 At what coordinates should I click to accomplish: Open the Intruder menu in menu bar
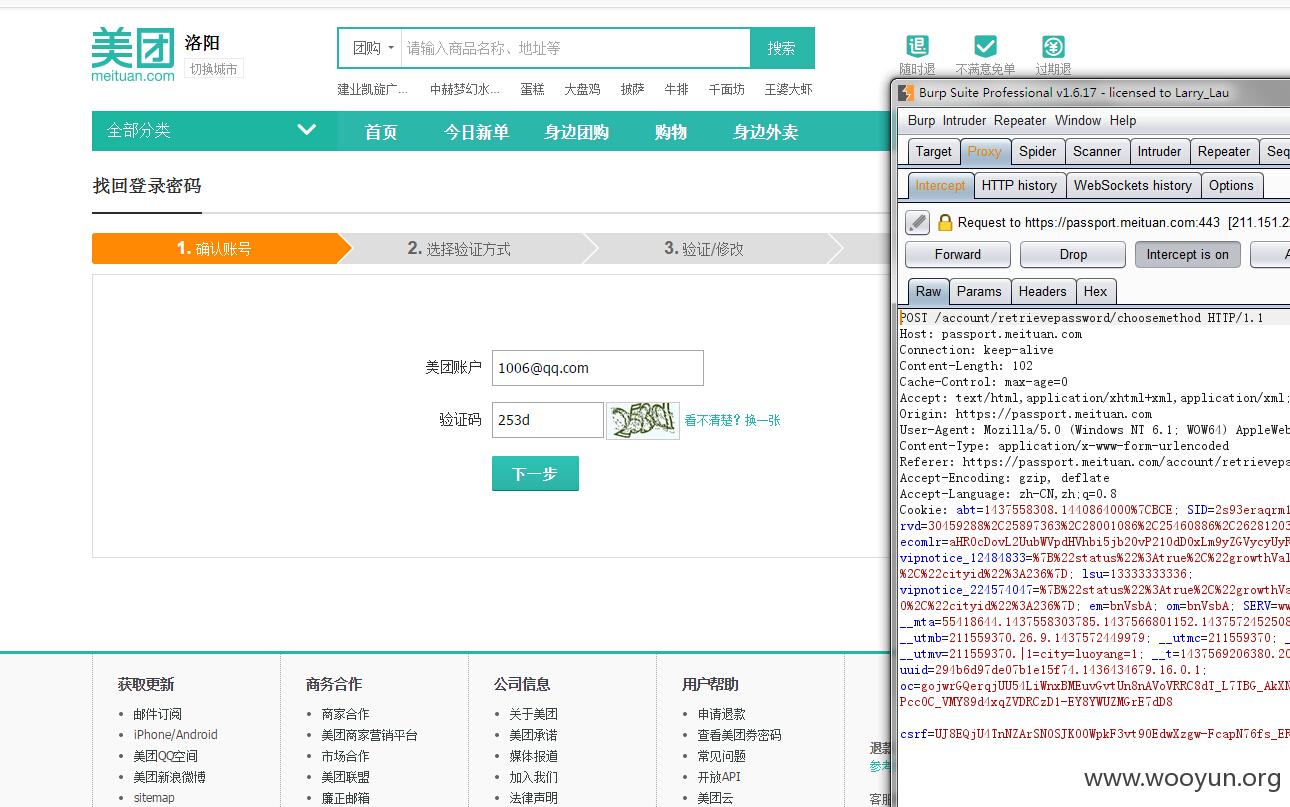pyautogui.click(x=964, y=120)
